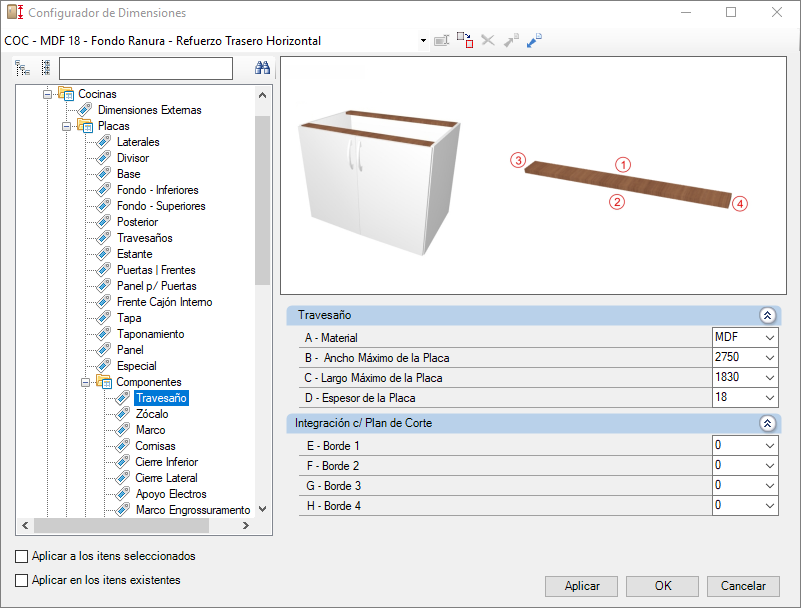This screenshot has height=608, width=801.
Task: Click the tree vertical scrollbar down arrow
Action: 263,509
